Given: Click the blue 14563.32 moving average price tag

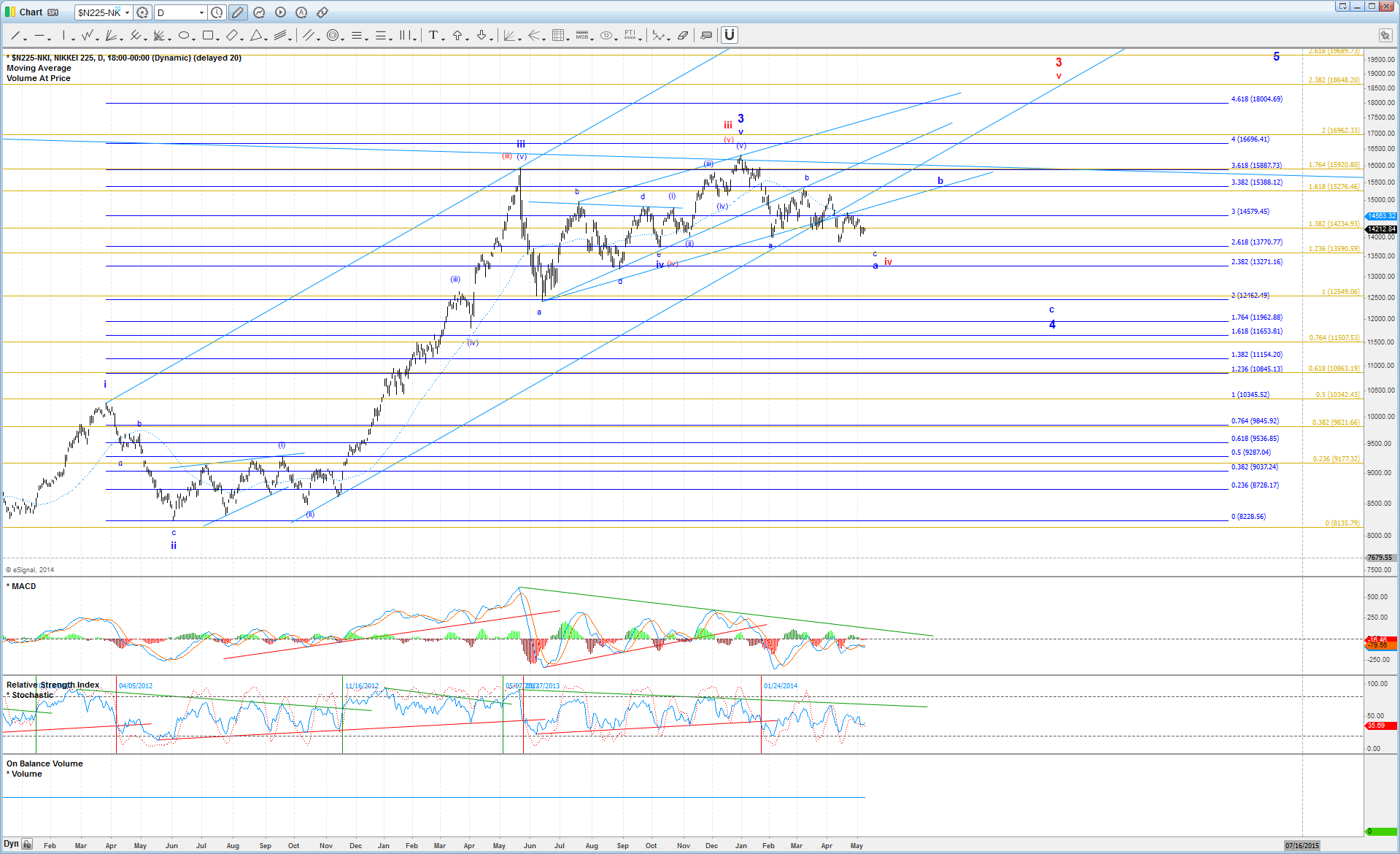Looking at the screenshot, I should pos(1381,216).
